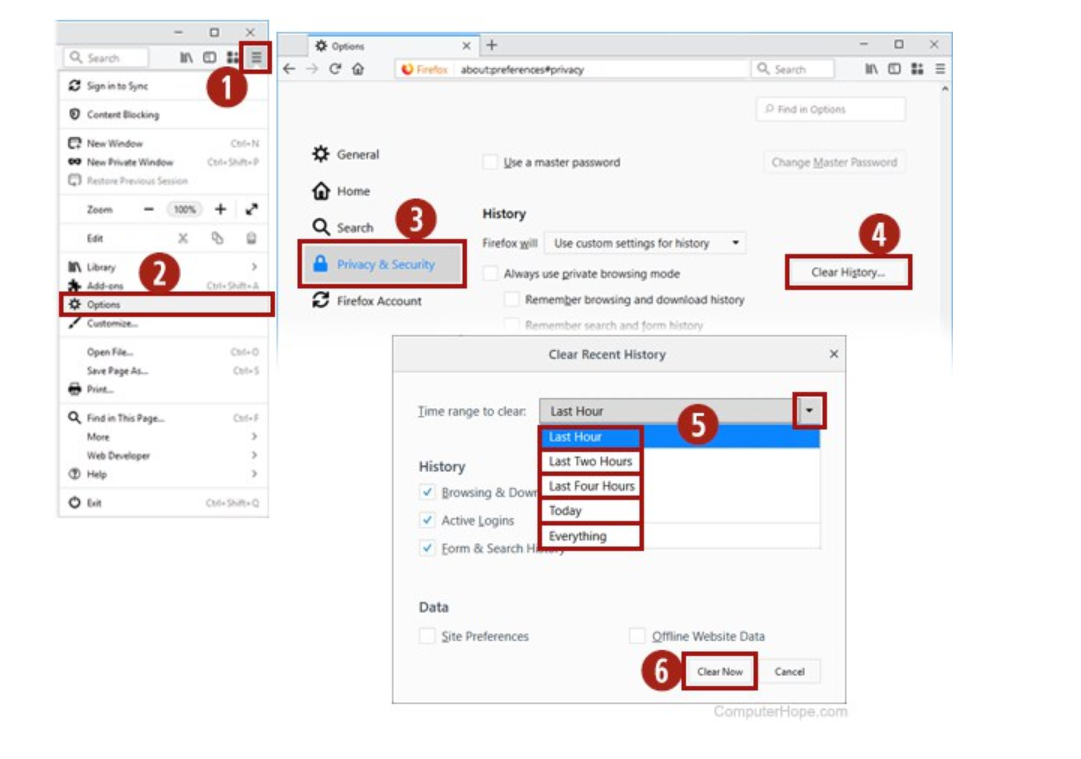Click the Reload page icon
Image resolution: width=1081 pixels, height=759 pixels.
[335, 69]
